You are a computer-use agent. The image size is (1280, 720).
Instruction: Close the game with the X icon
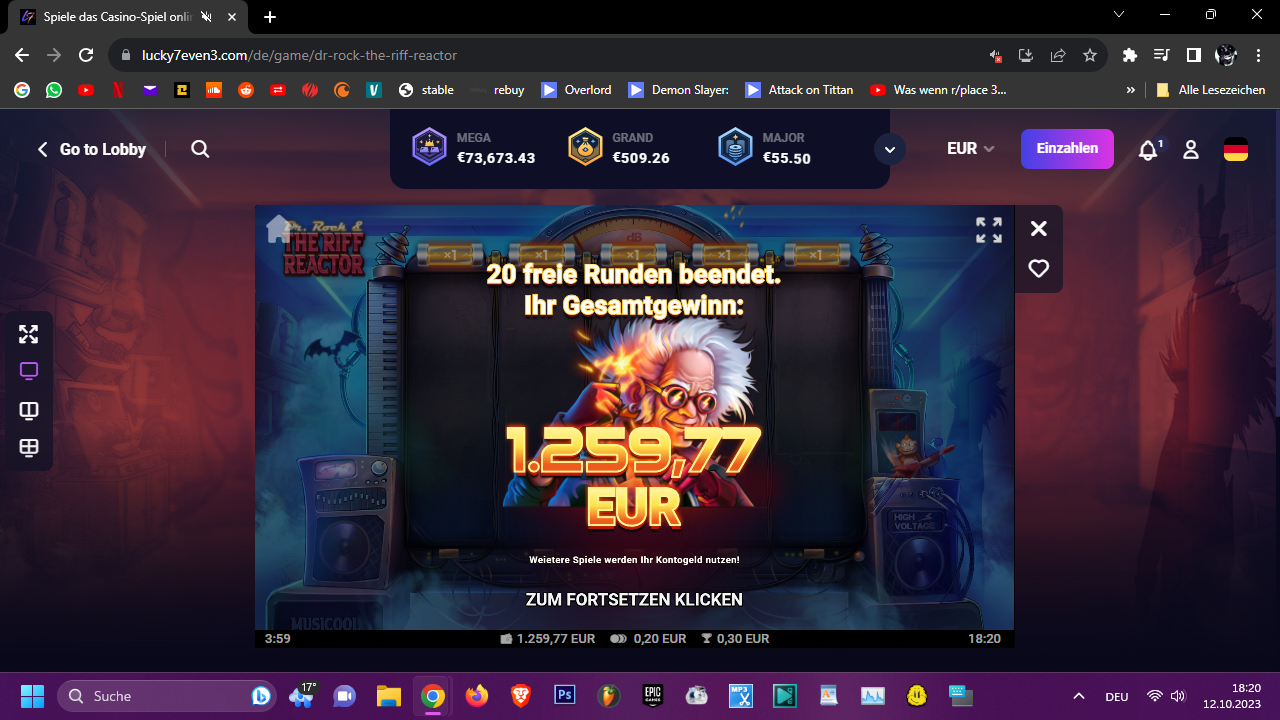[1039, 229]
